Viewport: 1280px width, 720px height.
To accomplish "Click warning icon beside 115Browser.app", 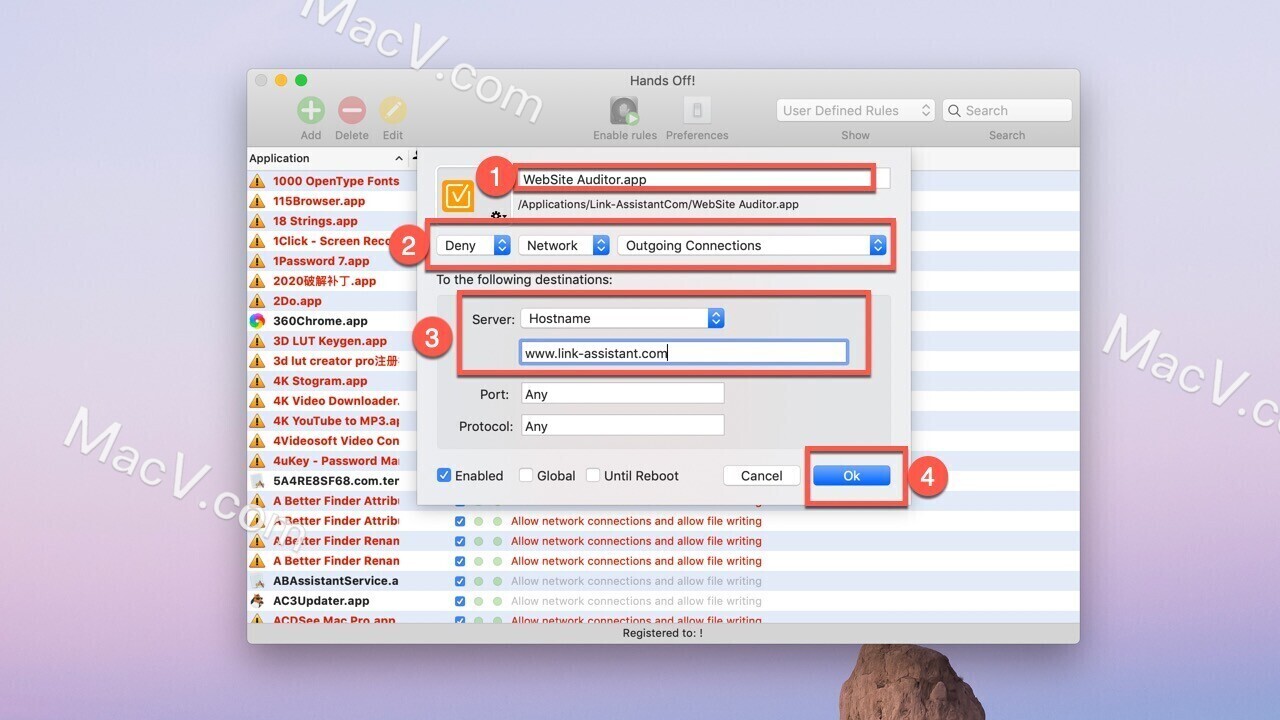I will pyautogui.click(x=257, y=201).
